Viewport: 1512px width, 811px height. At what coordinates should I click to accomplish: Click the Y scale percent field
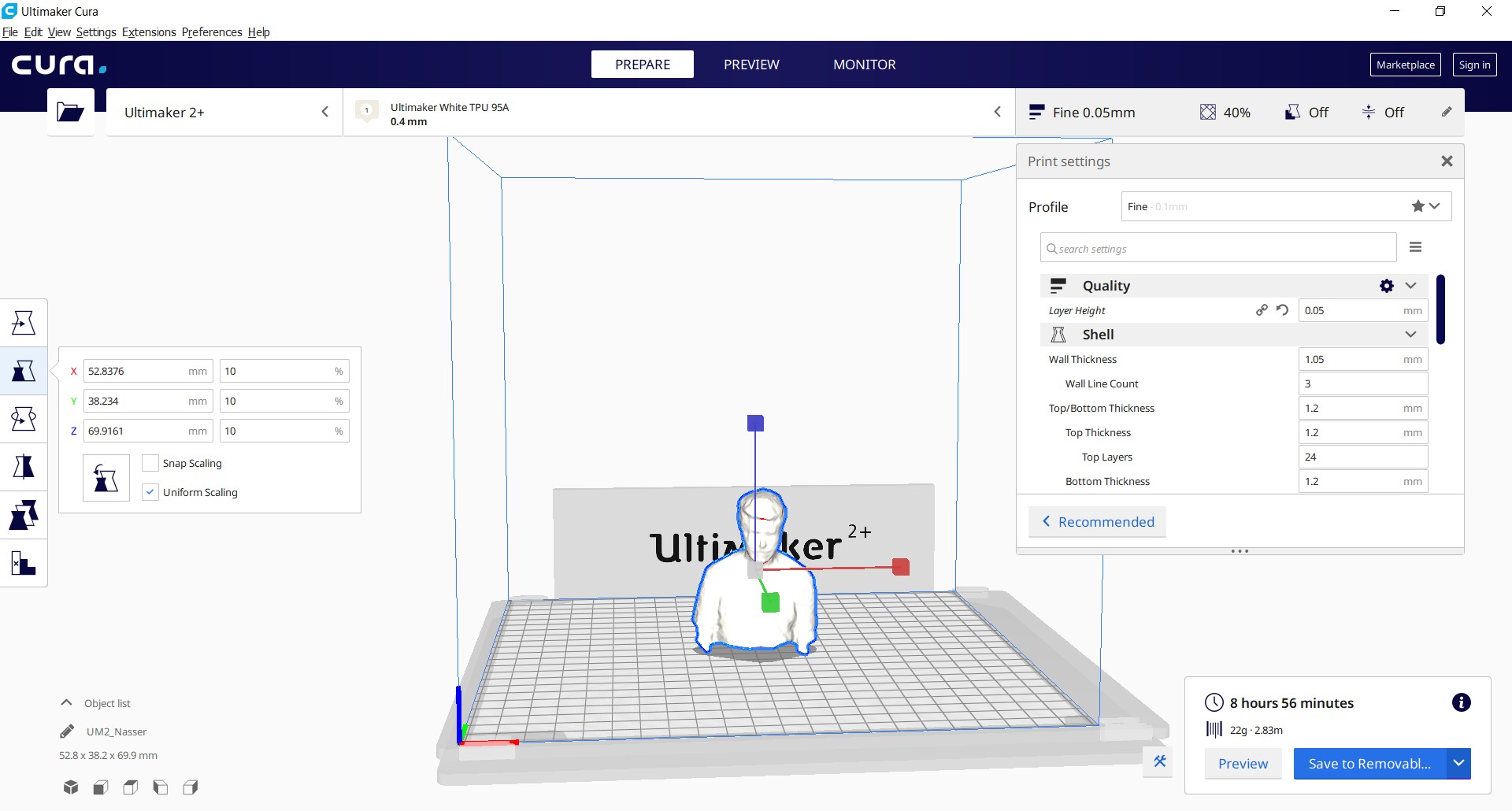284,401
